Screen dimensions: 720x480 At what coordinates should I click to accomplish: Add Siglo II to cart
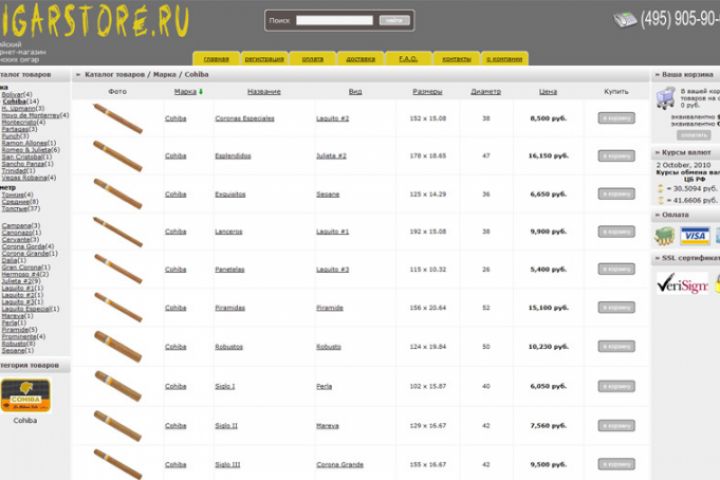coord(616,426)
